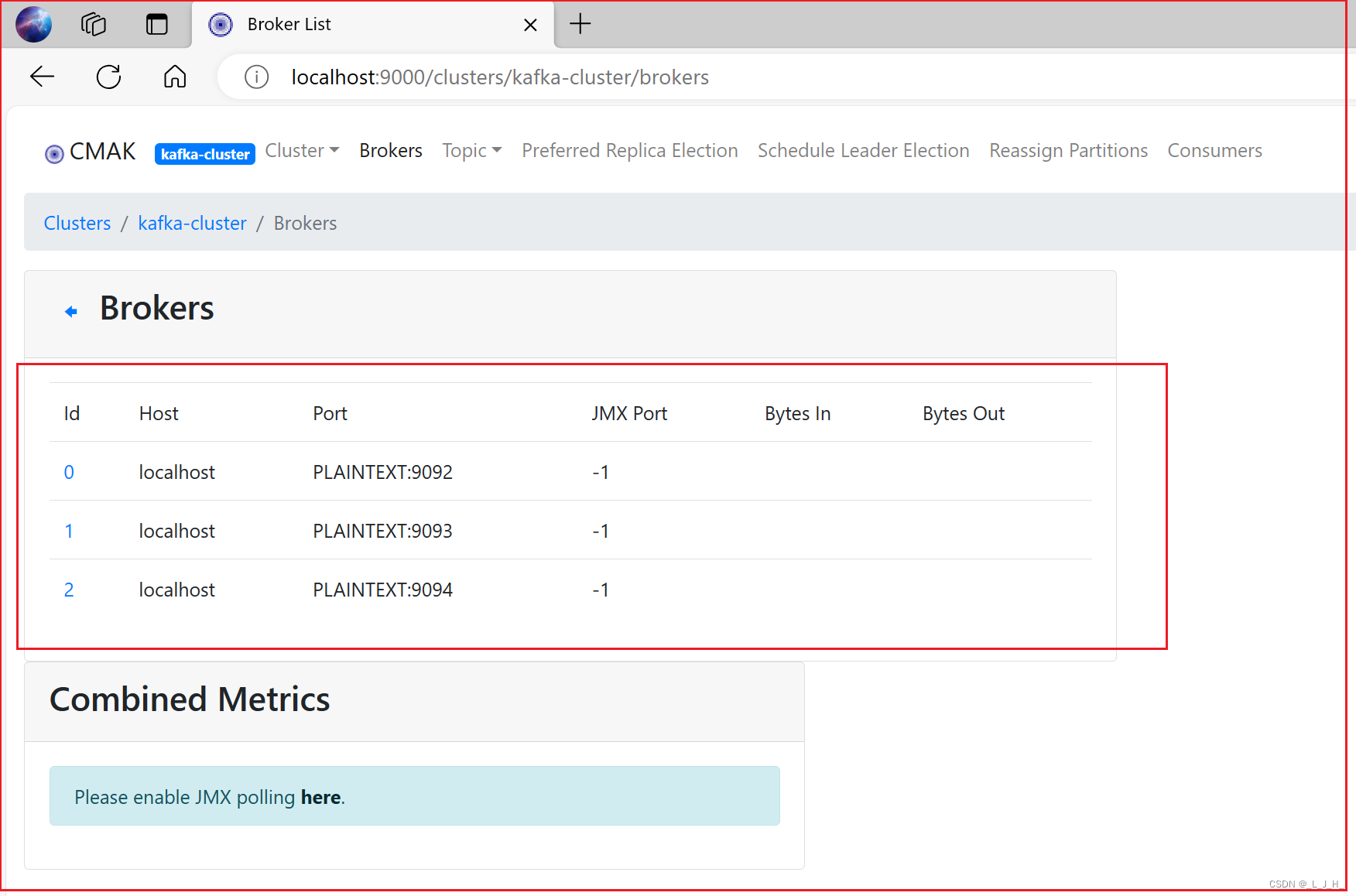Screen dimensions: 1356x896
Task: Reload the page with the refresh icon
Action: 108,77
